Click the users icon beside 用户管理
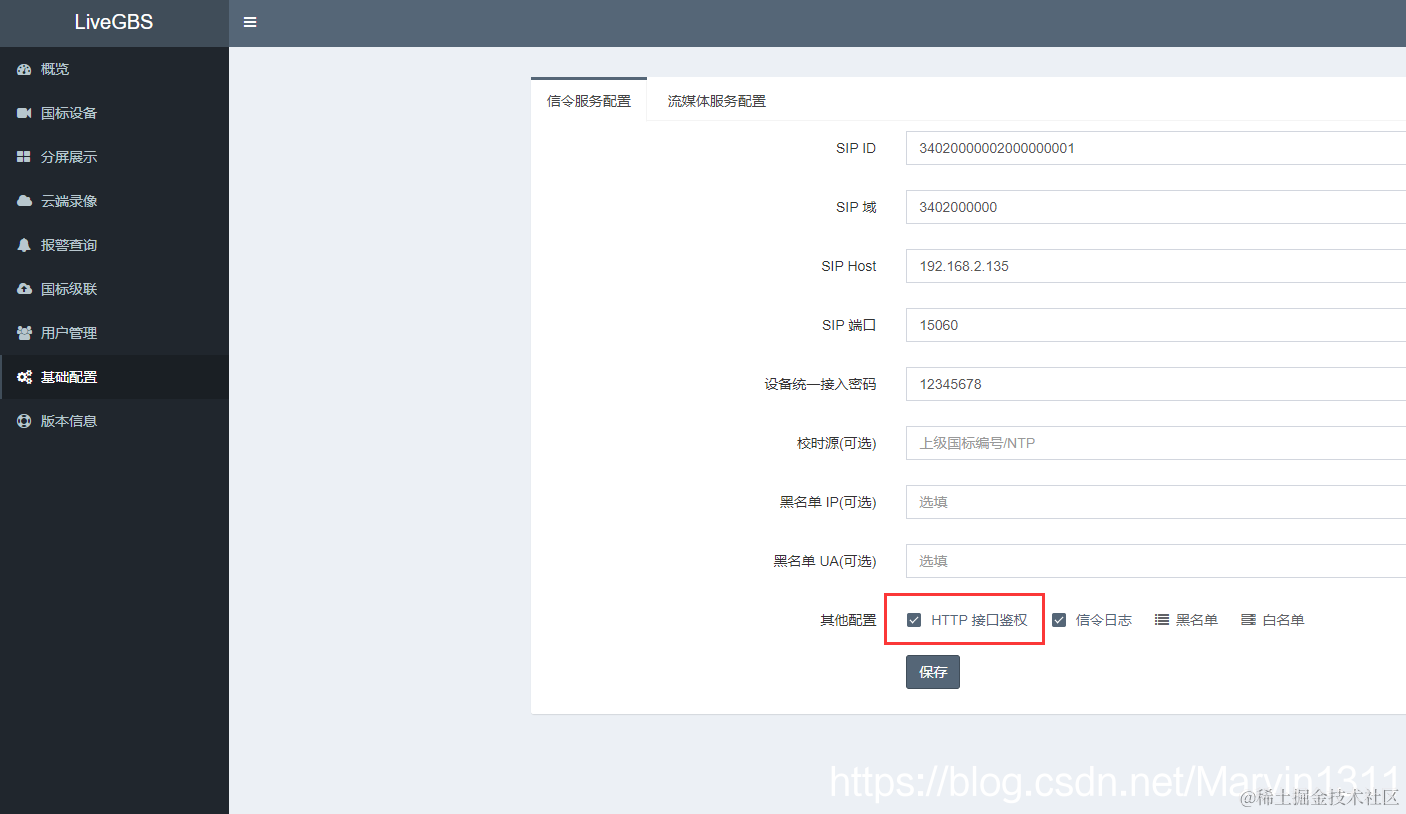 [24, 333]
